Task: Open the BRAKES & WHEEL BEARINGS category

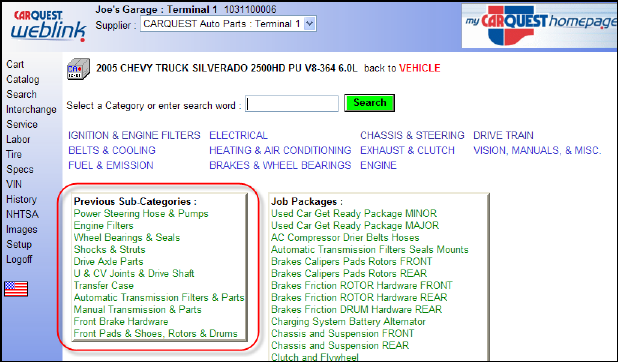Action: (x=280, y=165)
